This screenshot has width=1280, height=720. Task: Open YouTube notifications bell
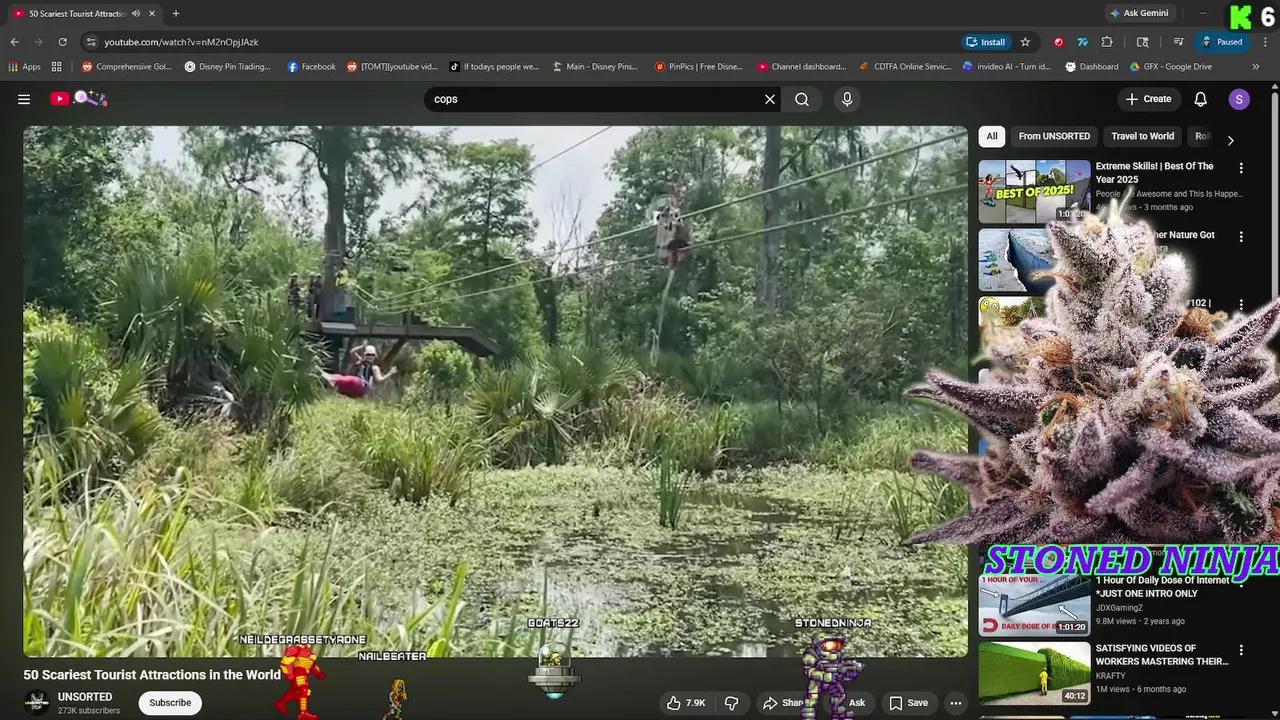[x=1201, y=99]
